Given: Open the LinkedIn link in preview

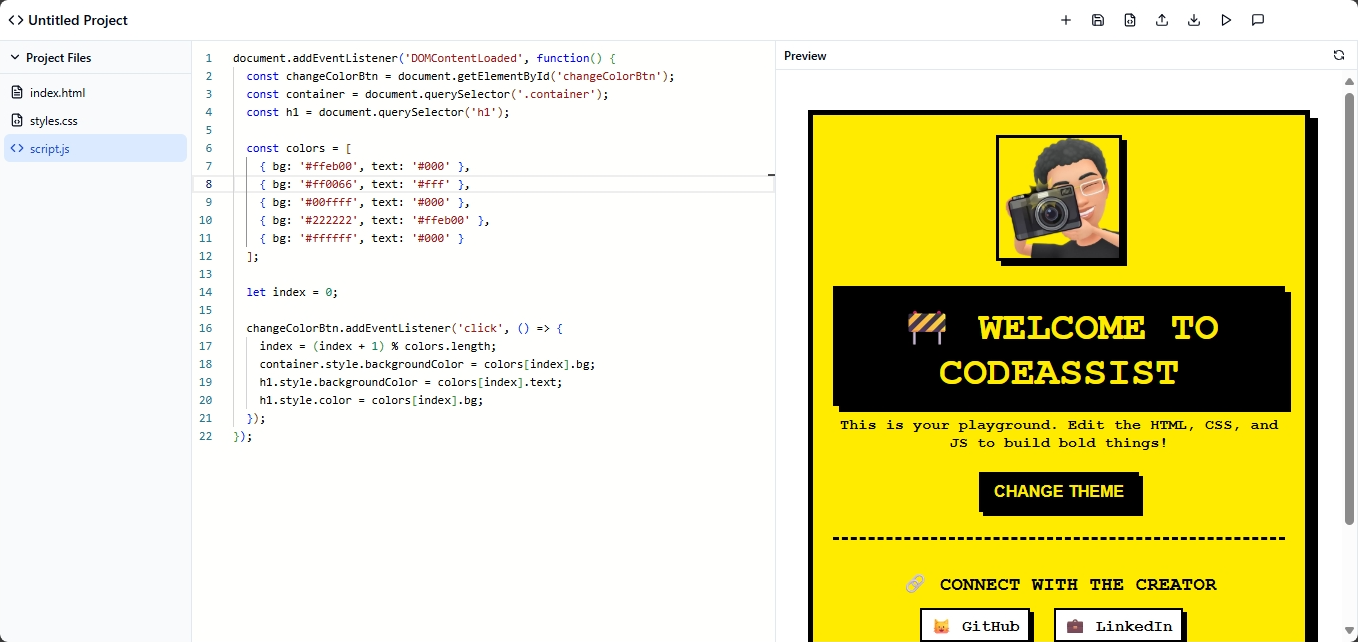Looking at the screenshot, I should point(1119,626).
